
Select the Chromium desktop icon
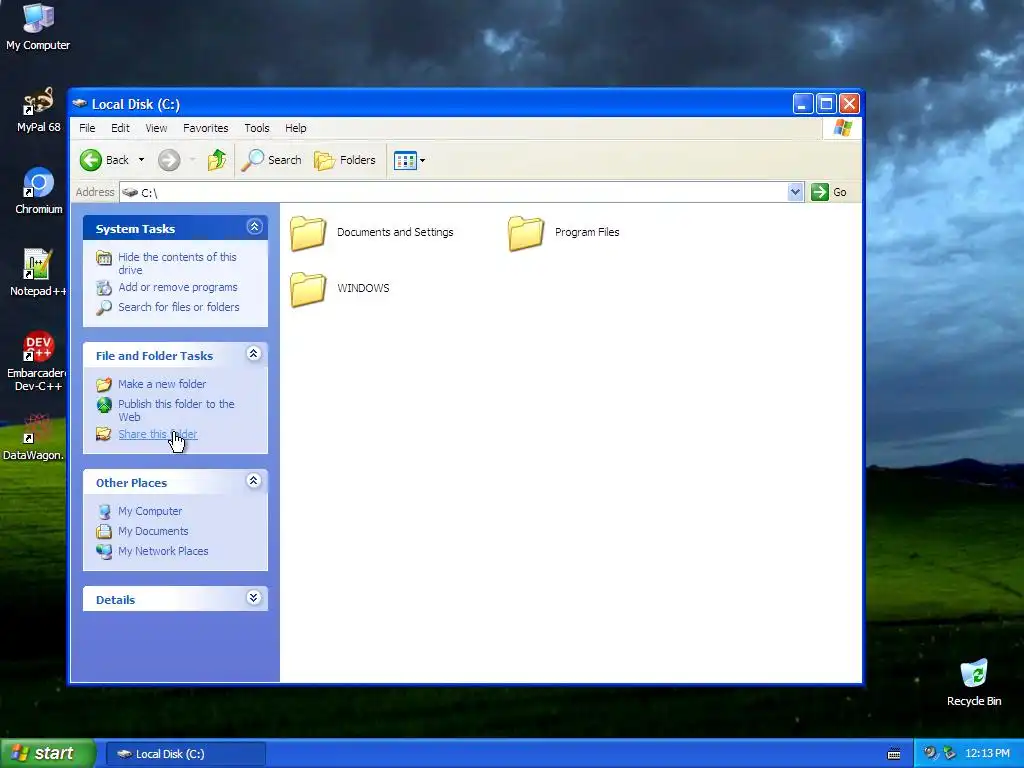coord(39,191)
